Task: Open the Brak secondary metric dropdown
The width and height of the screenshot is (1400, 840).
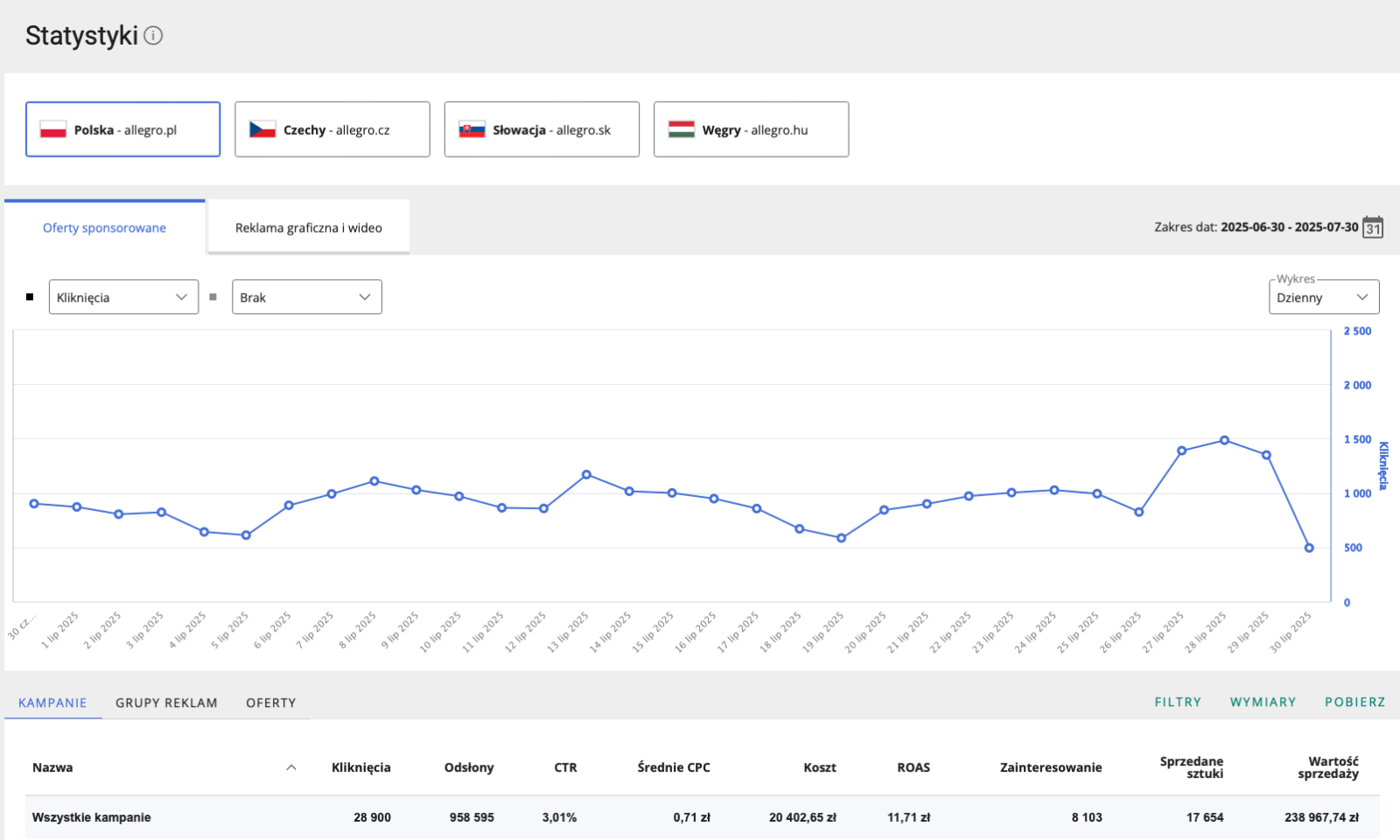Action: click(306, 297)
